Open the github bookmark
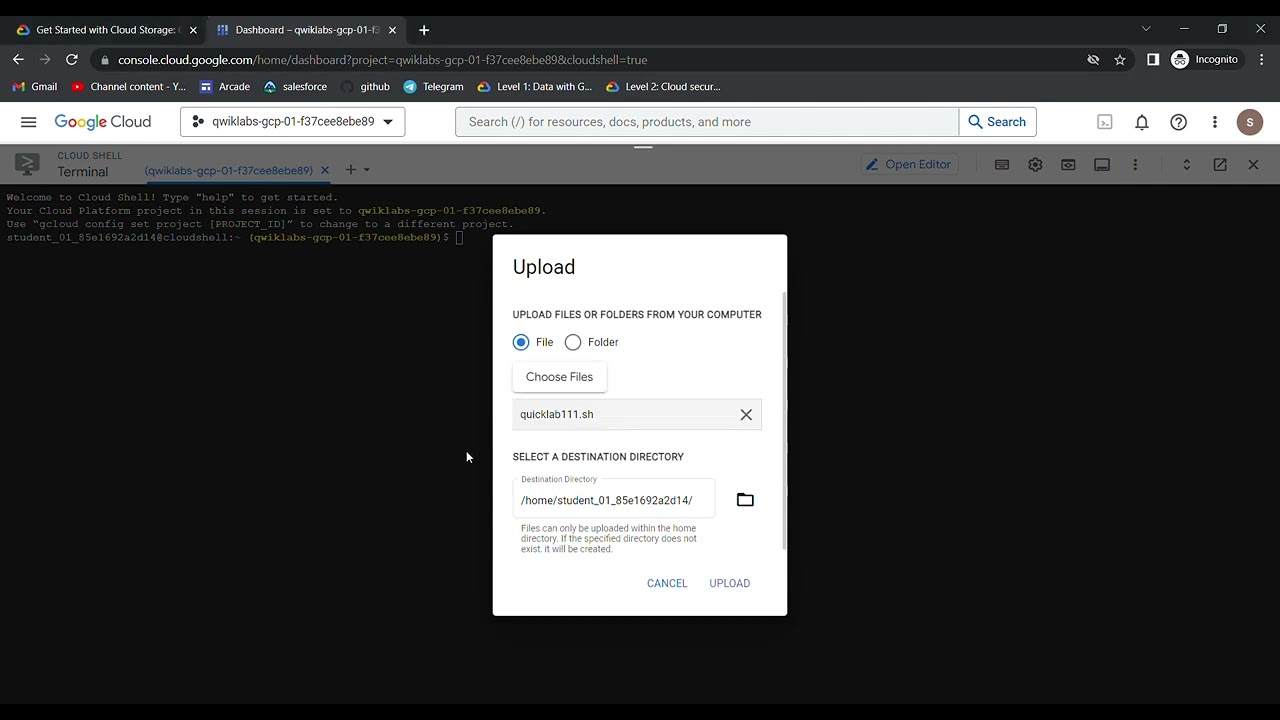The height and width of the screenshot is (720, 1280). 365,87
